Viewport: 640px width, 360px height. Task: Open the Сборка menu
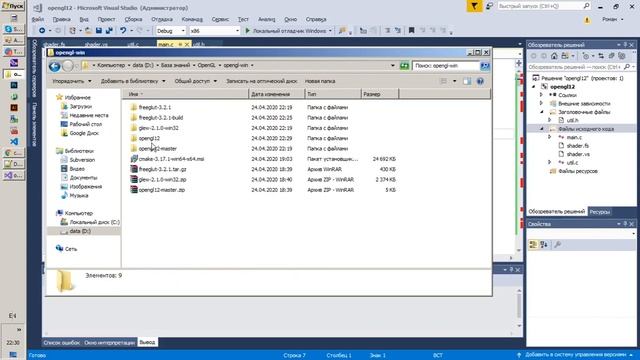(x=133, y=19)
